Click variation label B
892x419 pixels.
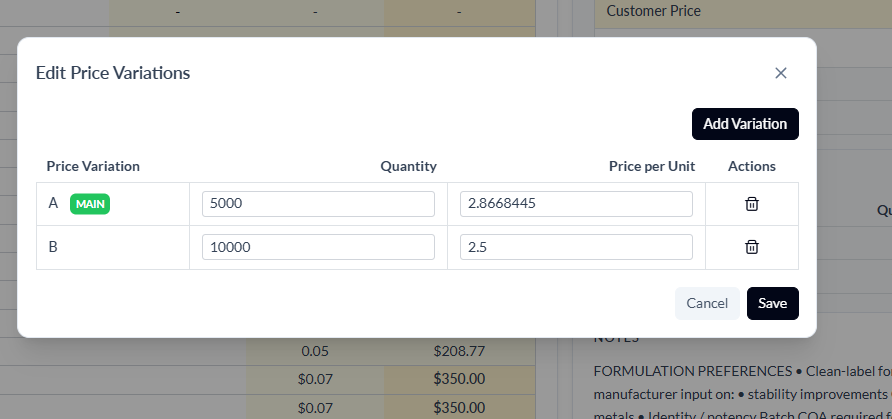click(53, 247)
